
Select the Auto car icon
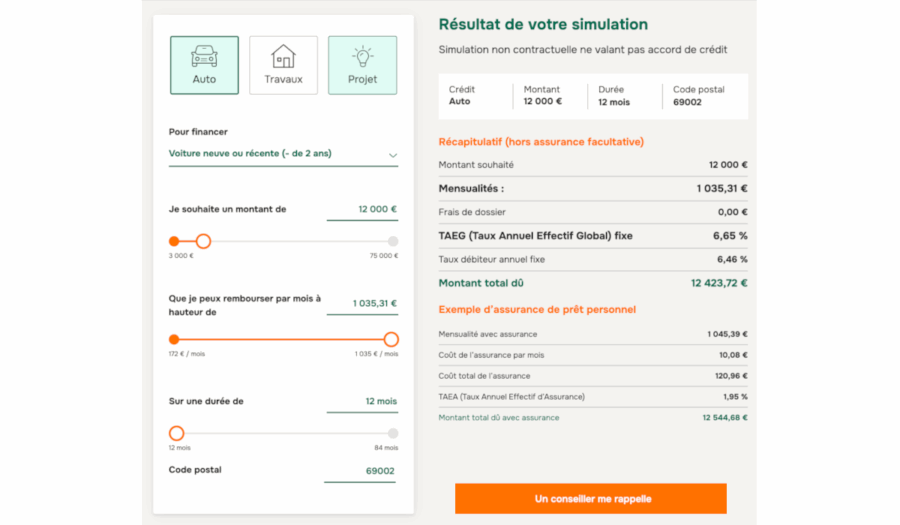pos(204,55)
